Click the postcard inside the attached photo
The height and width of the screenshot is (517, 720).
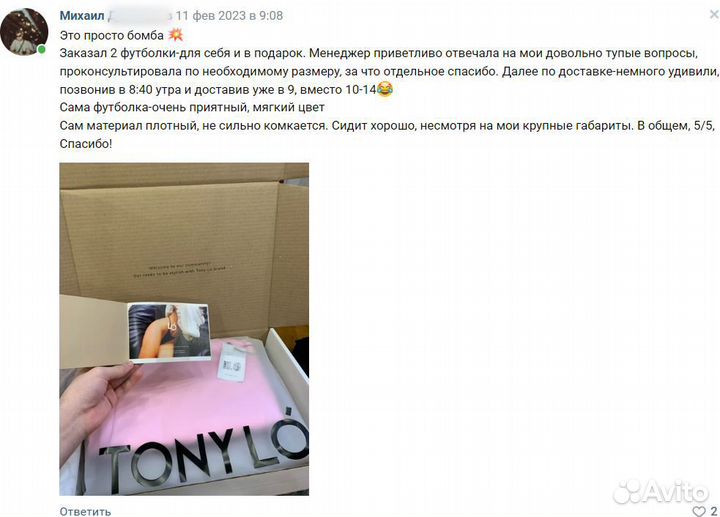tap(169, 331)
